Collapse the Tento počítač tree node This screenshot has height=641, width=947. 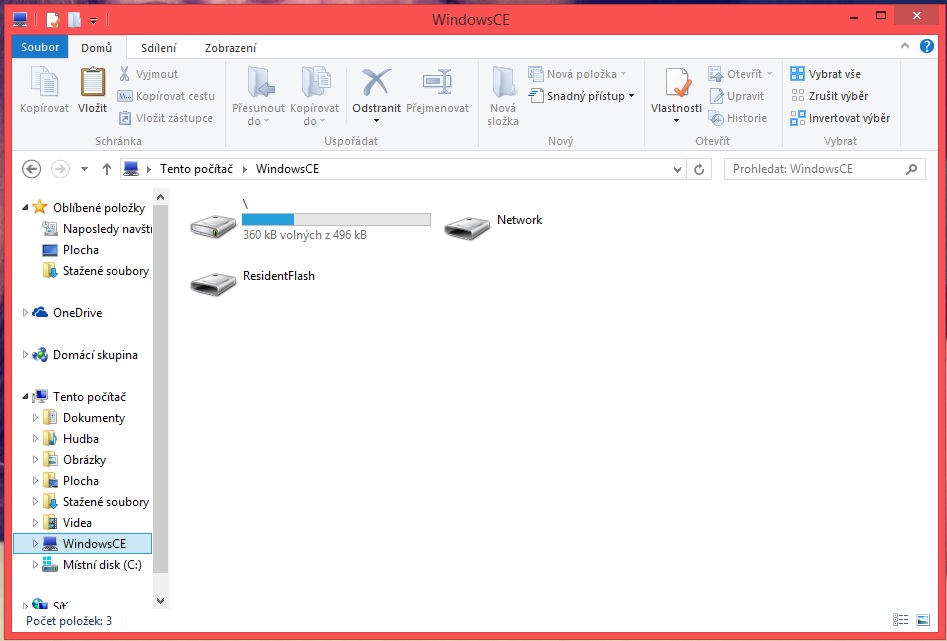[x=25, y=397]
